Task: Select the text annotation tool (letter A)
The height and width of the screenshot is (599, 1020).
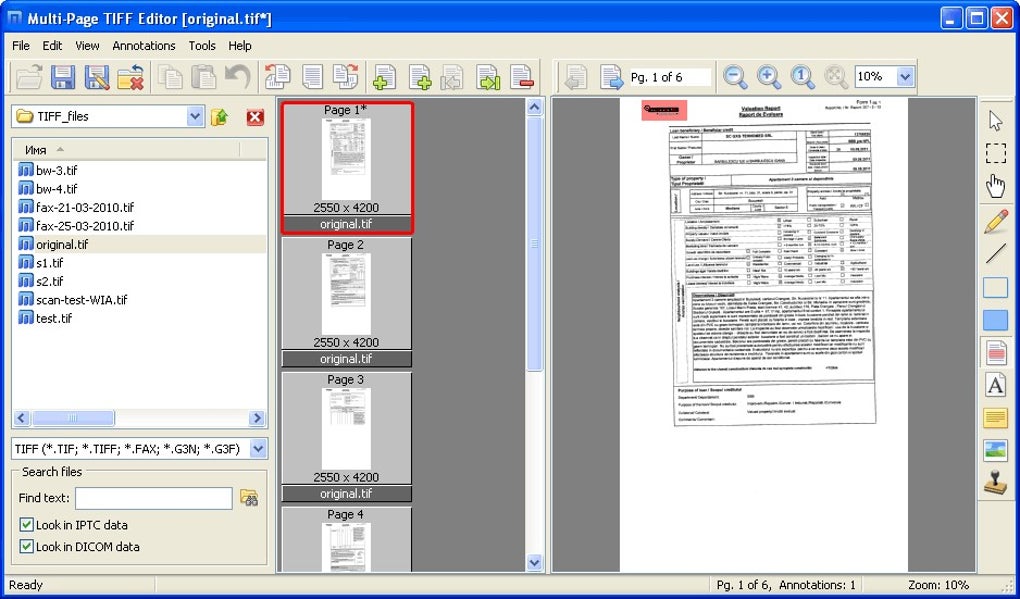Action: click(995, 385)
